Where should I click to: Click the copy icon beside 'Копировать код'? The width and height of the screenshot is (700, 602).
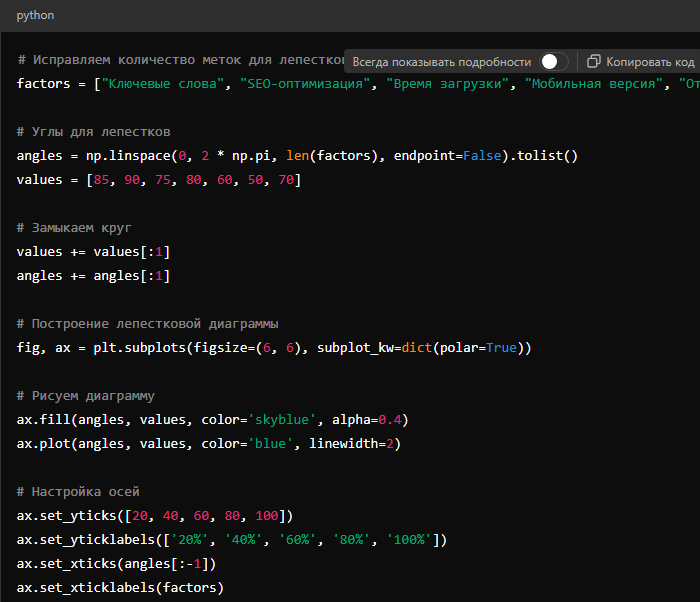[x=594, y=61]
